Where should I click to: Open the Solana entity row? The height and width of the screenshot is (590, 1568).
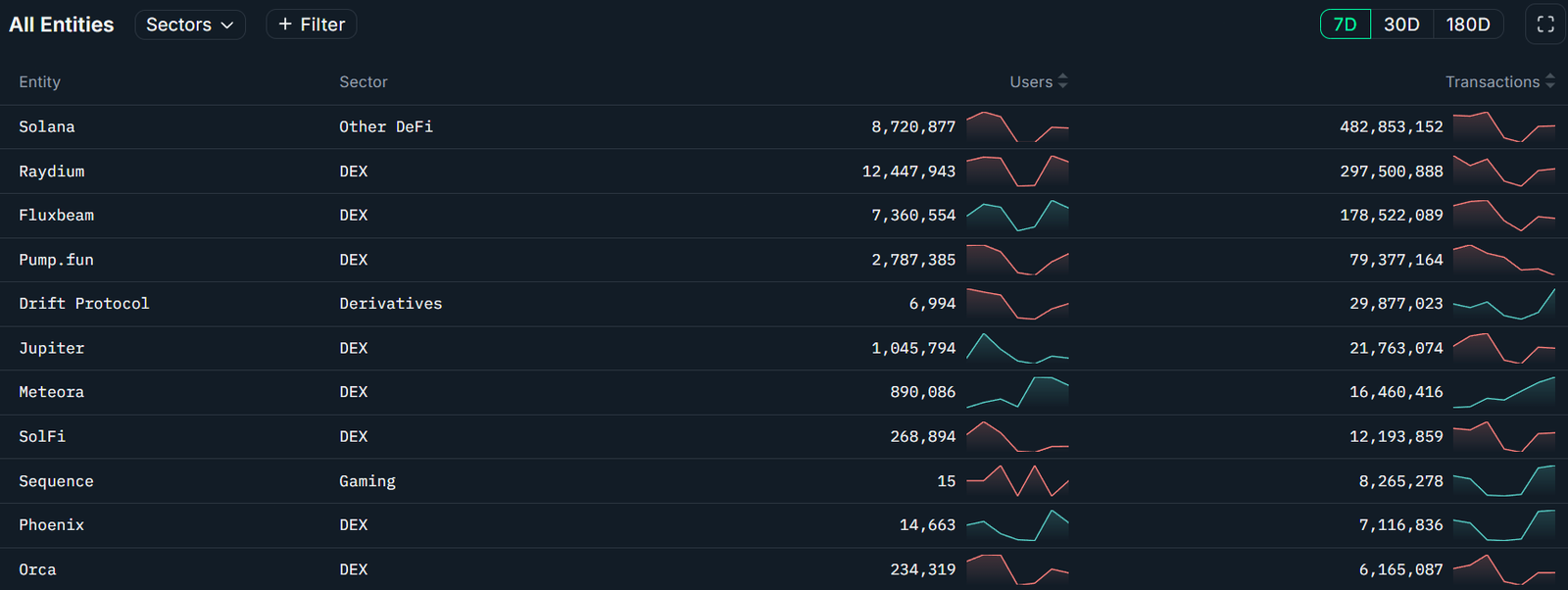(x=47, y=126)
